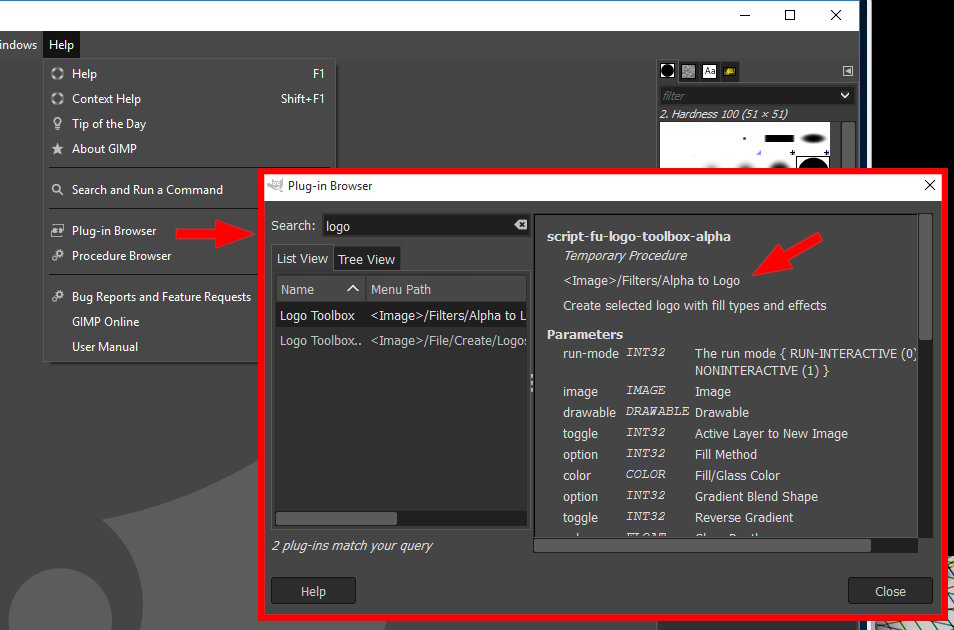The width and height of the screenshot is (954, 630).
Task: Open Tip of the Day
Action: coord(189,124)
